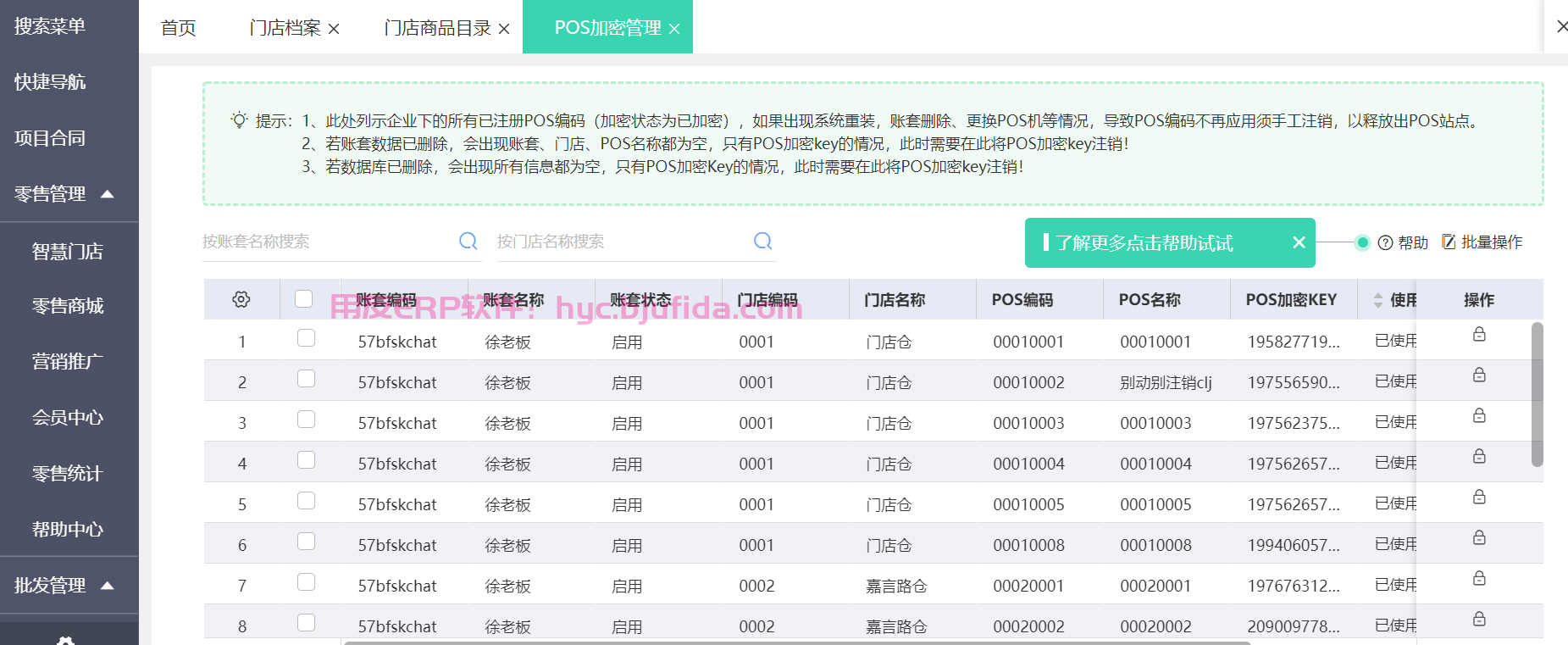
Task: Check the checkbox for row 8
Action: pos(307,623)
